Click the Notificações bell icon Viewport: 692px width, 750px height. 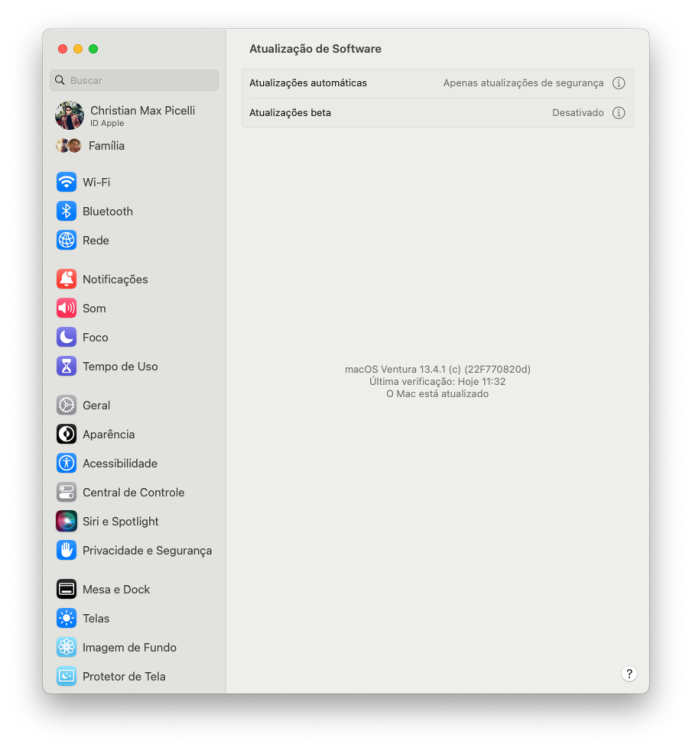(66, 279)
